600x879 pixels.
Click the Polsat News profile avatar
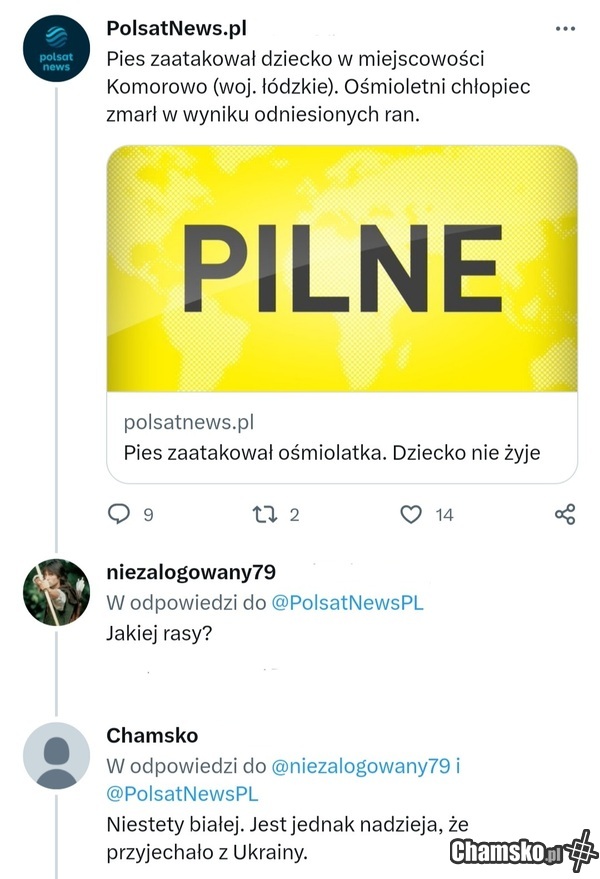click(56, 49)
